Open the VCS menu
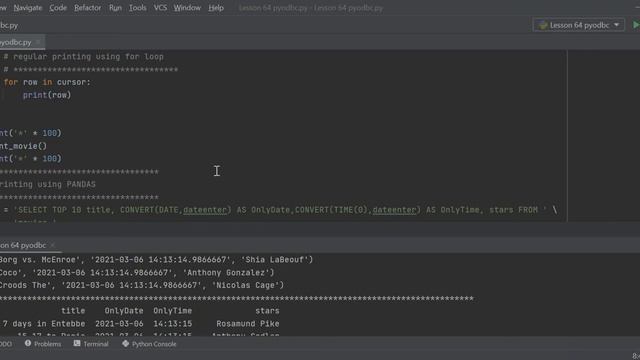 [x=160, y=8]
